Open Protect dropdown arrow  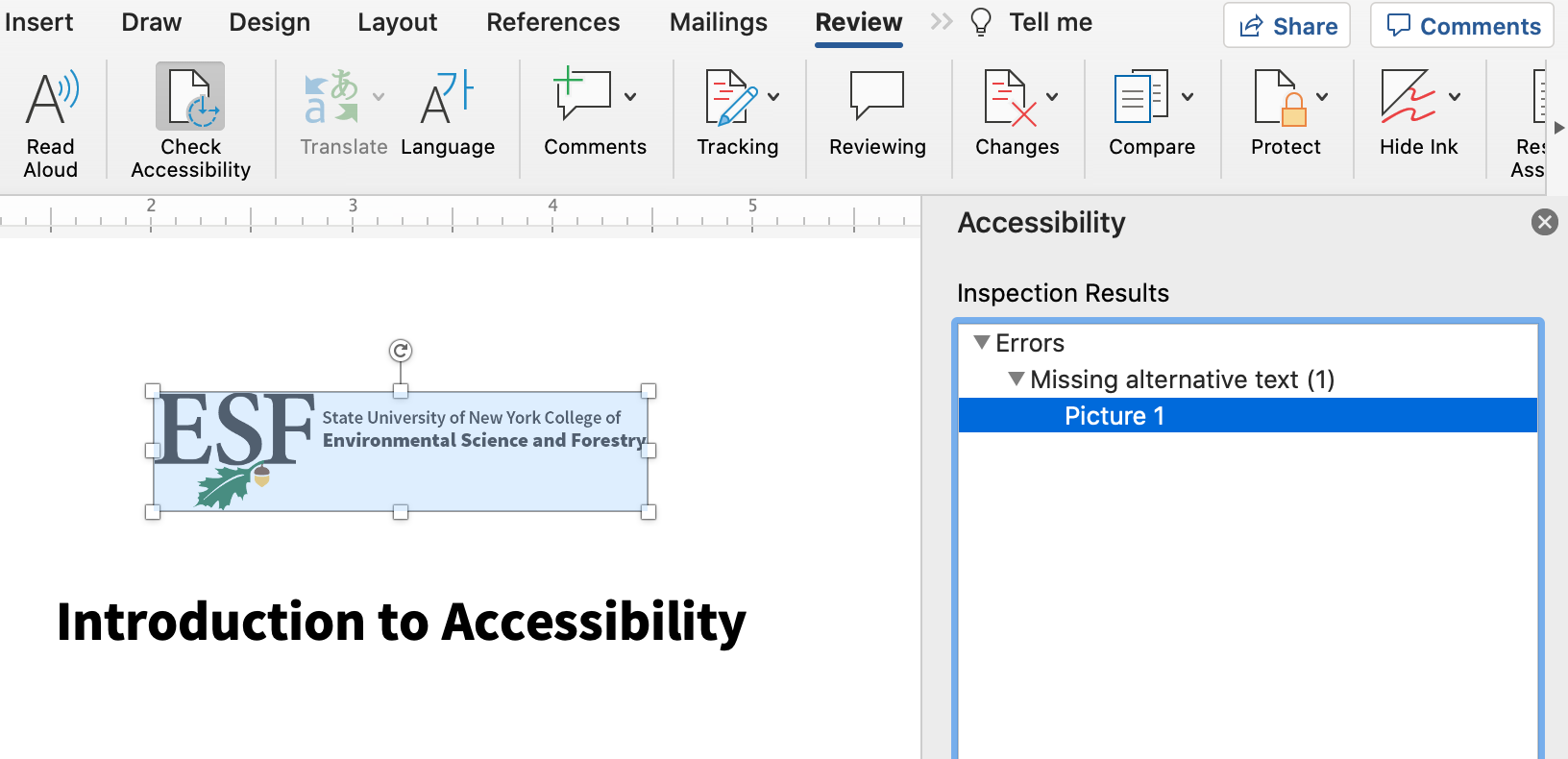click(x=1322, y=96)
